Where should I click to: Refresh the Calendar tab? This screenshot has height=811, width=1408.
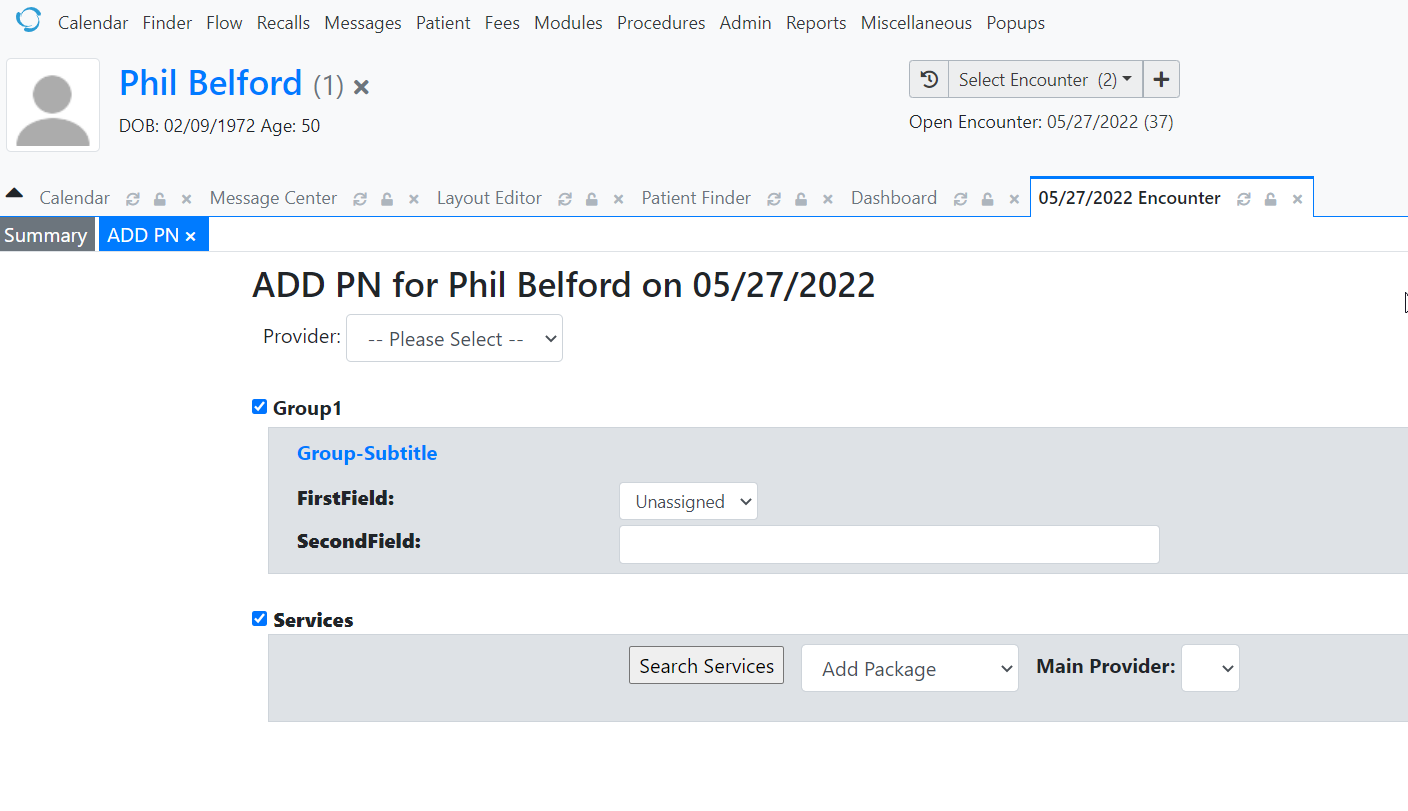tap(133, 198)
